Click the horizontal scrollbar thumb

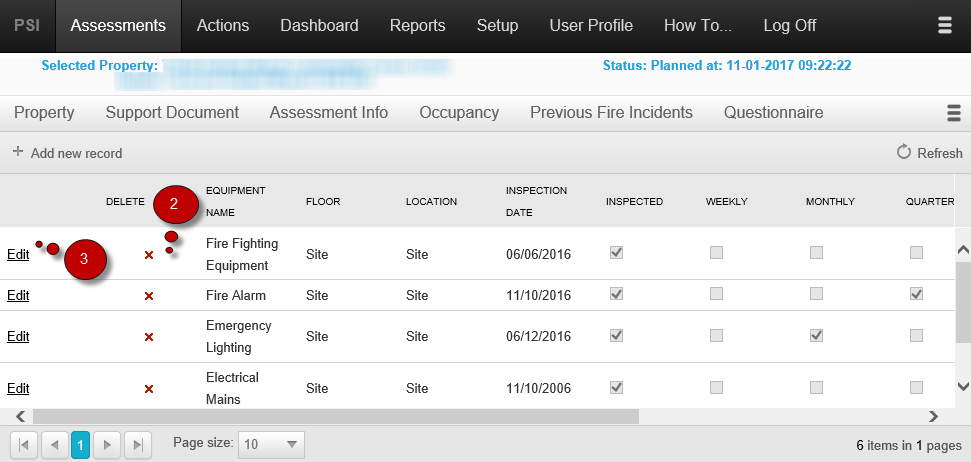[336, 416]
